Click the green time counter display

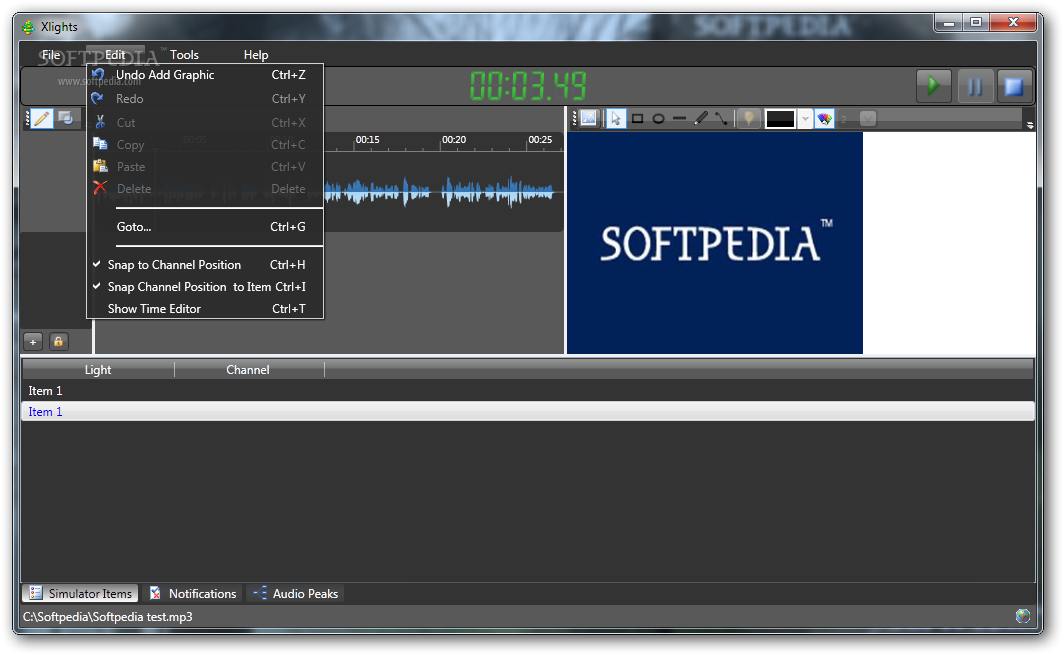pyautogui.click(x=528, y=86)
